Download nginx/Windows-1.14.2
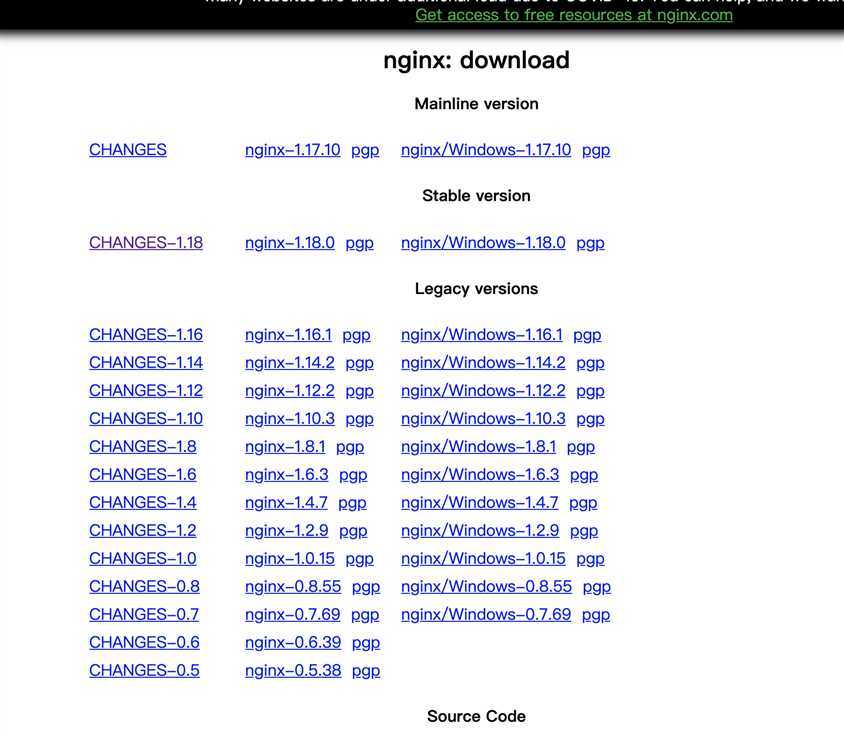This screenshot has width=844, height=738. (x=483, y=363)
